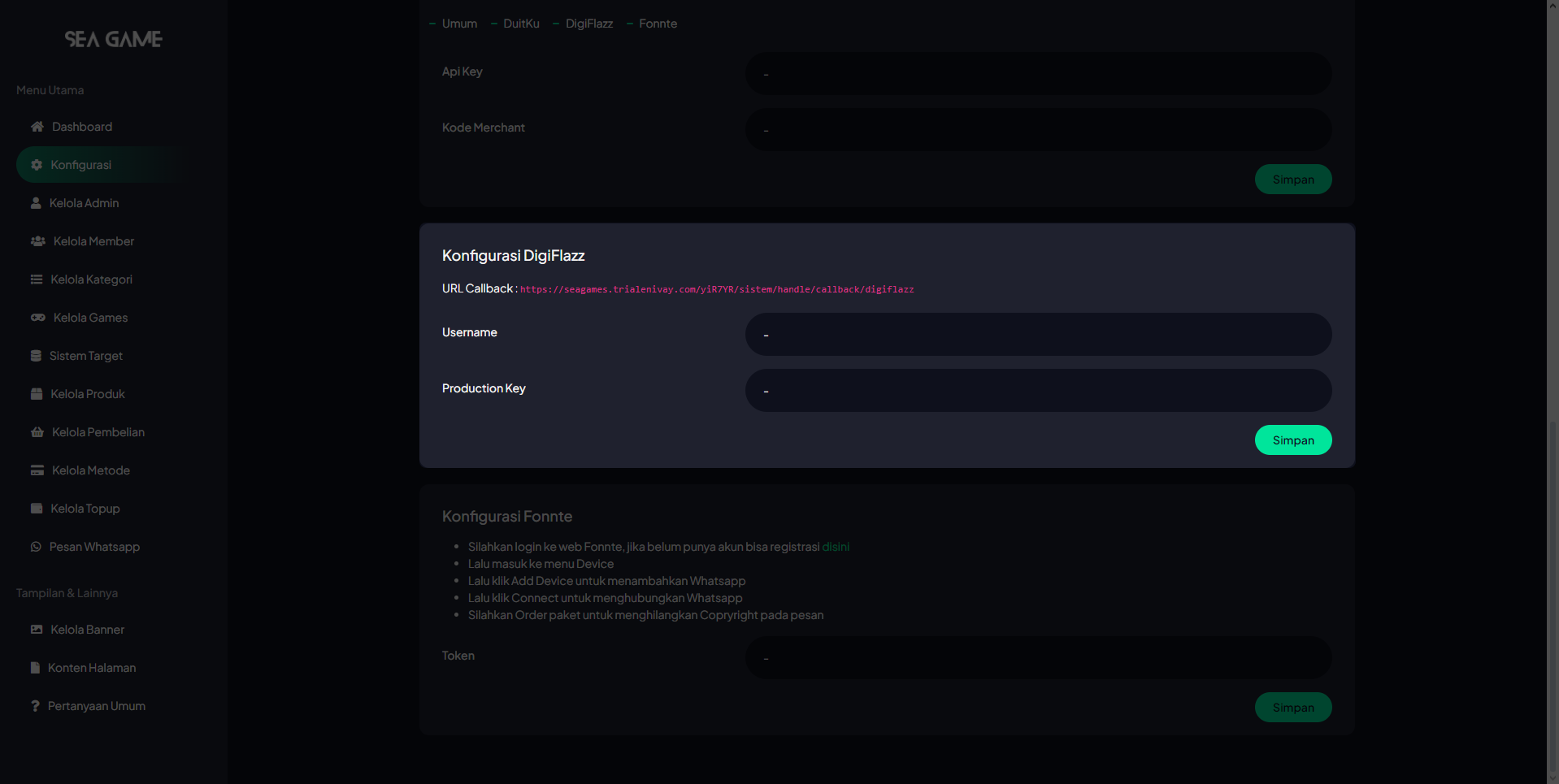Save DigiFlazz configuration with Simpan button
Image resolution: width=1559 pixels, height=784 pixels.
pyautogui.click(x=1293, y=440)
